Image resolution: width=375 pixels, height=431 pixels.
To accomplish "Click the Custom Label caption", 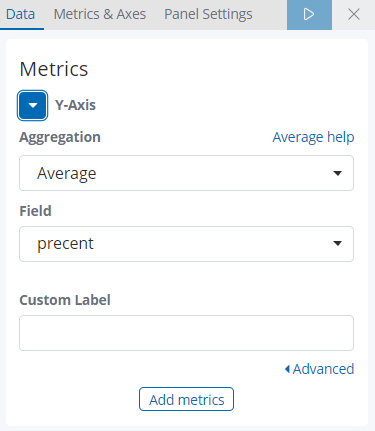I will pos(65,300).
